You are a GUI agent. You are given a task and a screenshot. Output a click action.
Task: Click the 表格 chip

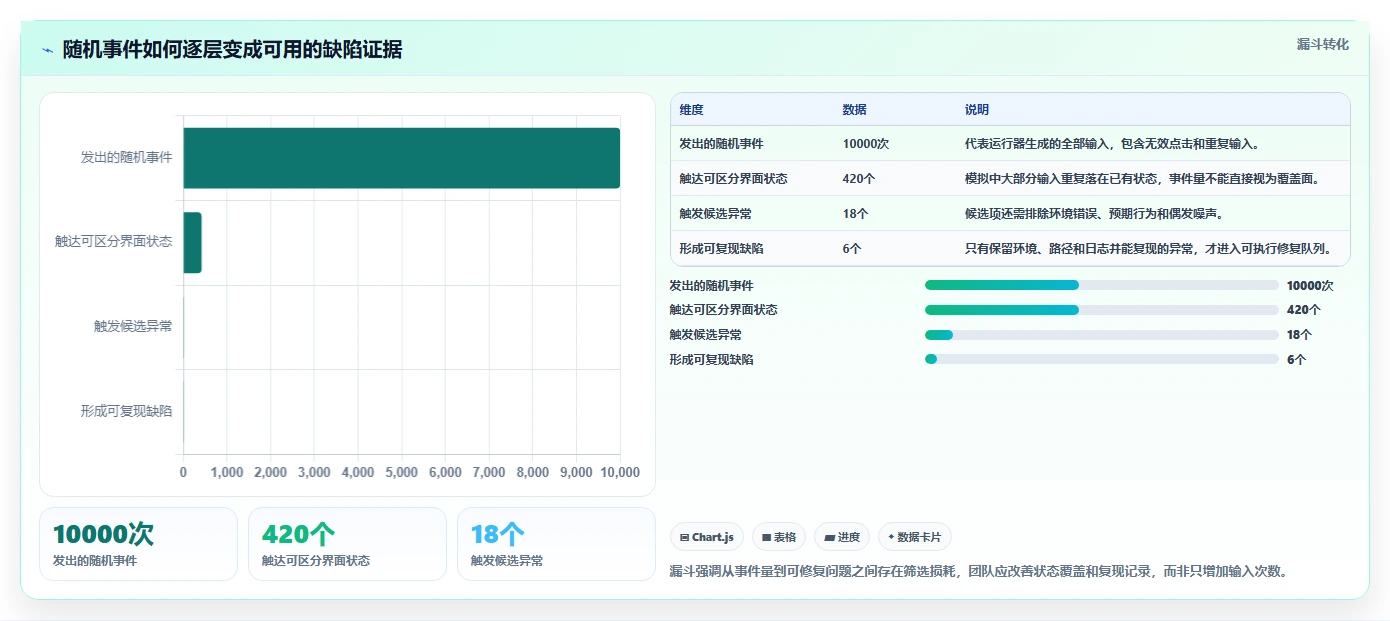779,537
